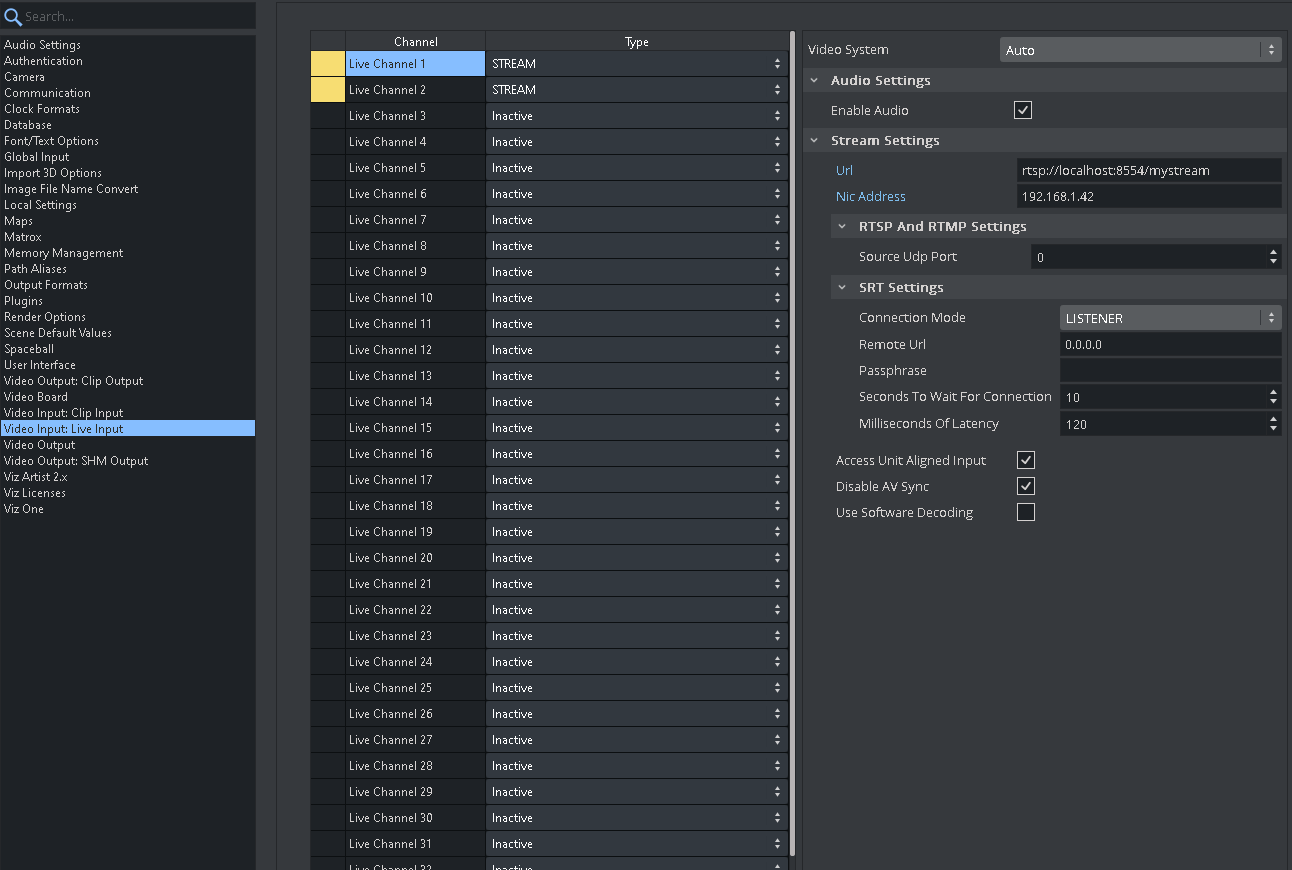Open Type dropdown for Live Channel 3
Viewport: 1292px width, 870px height.
pos(636,116)
